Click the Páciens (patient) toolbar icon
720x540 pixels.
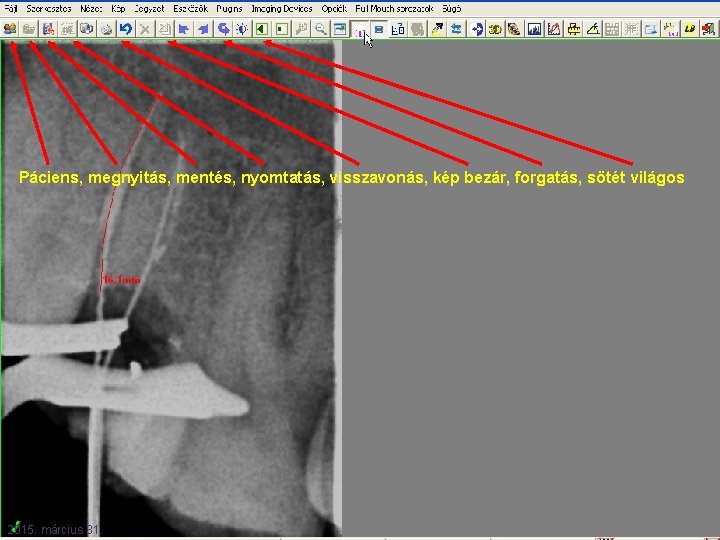coord(10,29)
